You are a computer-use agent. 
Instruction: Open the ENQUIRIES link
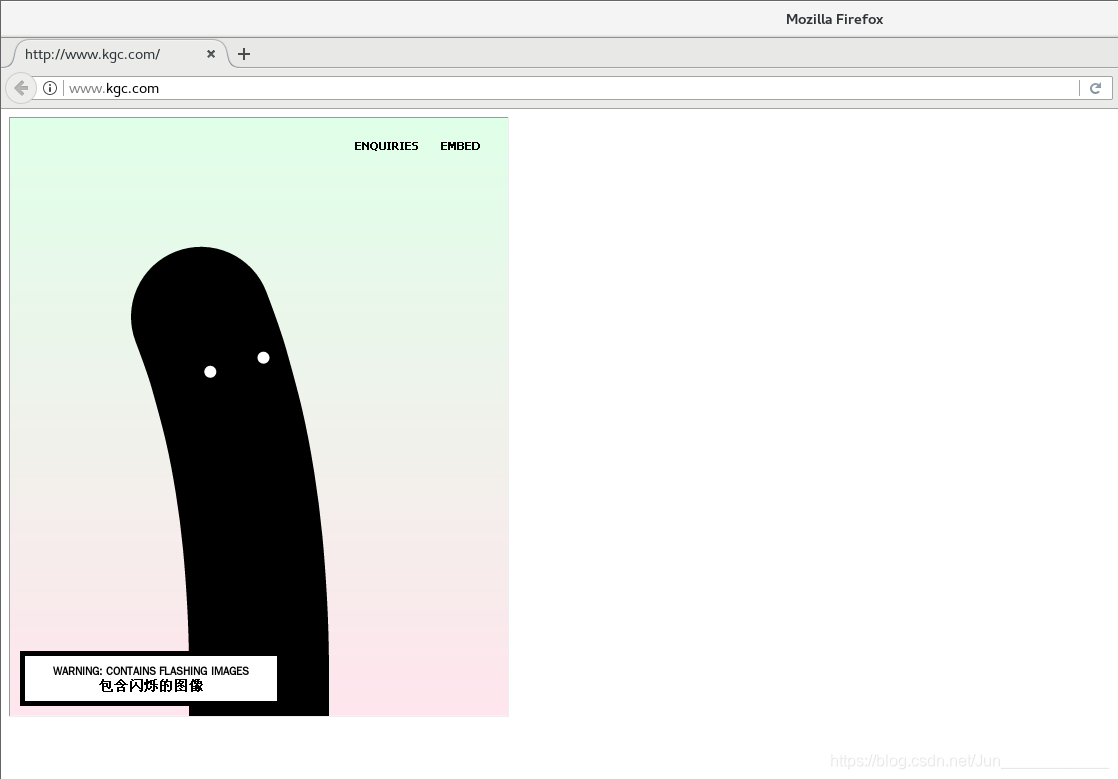tap(386, 146)
